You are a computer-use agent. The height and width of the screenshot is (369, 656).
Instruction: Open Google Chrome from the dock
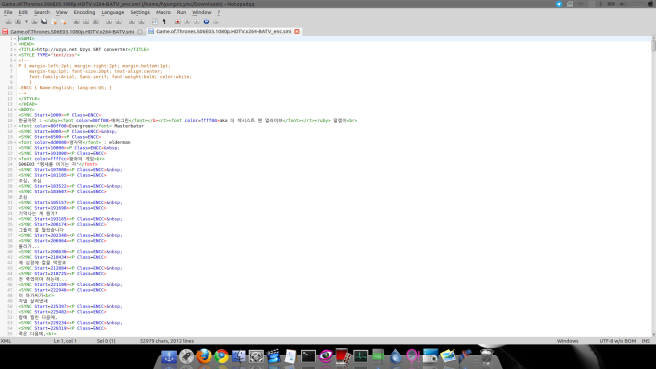pyautogui.click(x=222, y=356)
